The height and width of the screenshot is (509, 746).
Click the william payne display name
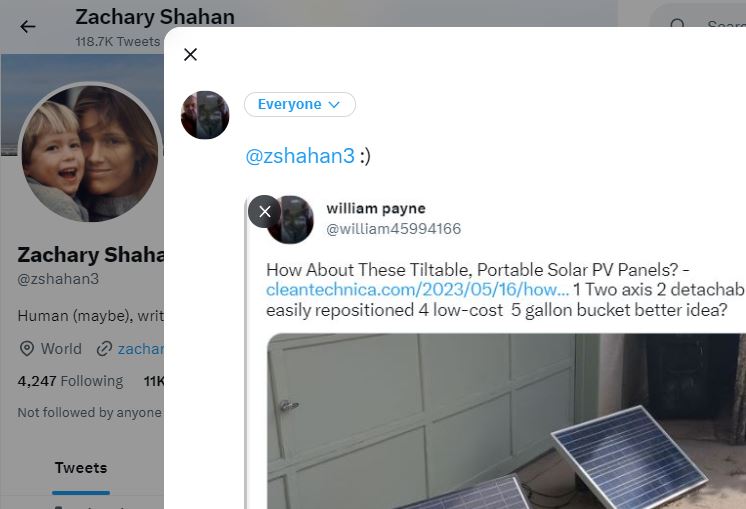[x=376, y=208]
